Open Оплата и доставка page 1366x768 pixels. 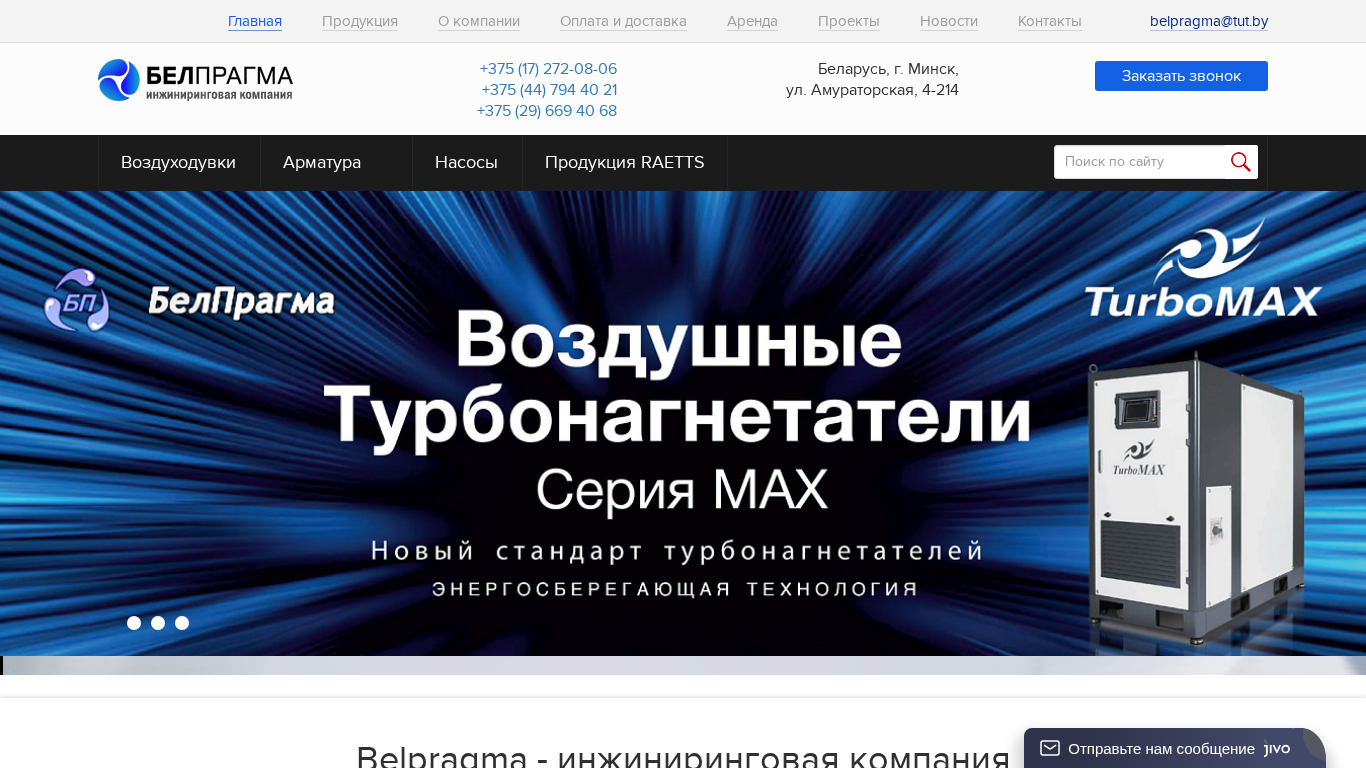623,21
